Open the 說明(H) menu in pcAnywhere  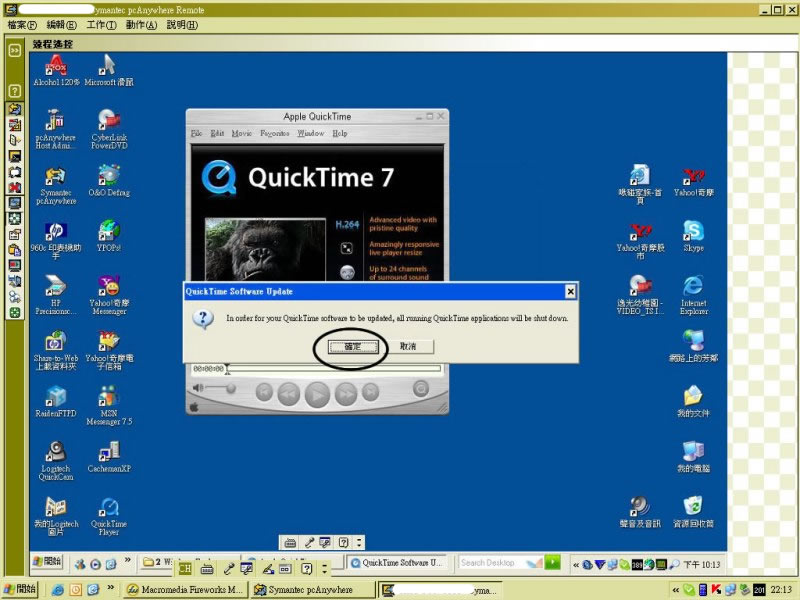[182, 25]
